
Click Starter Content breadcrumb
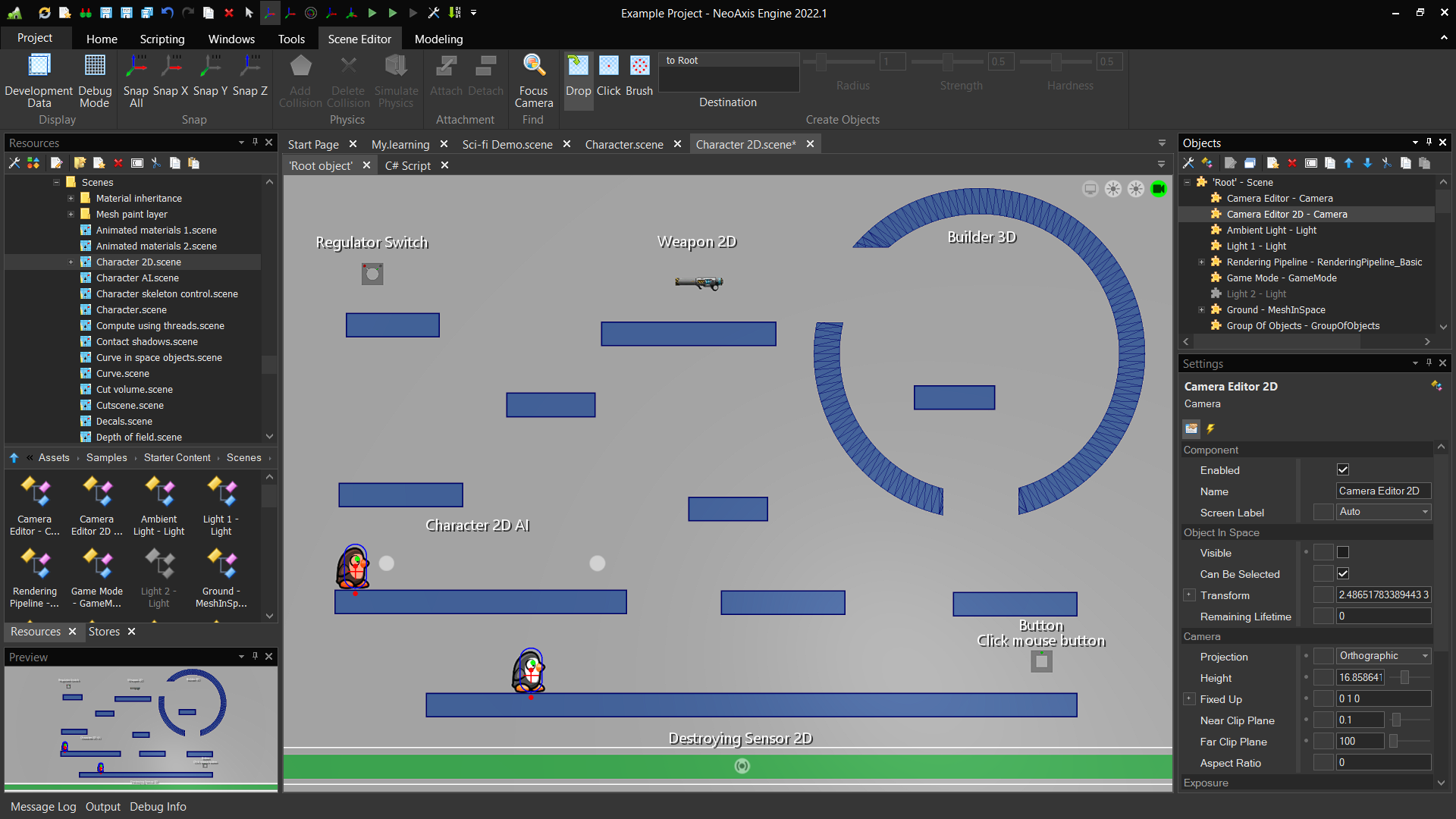pos(177,458)
